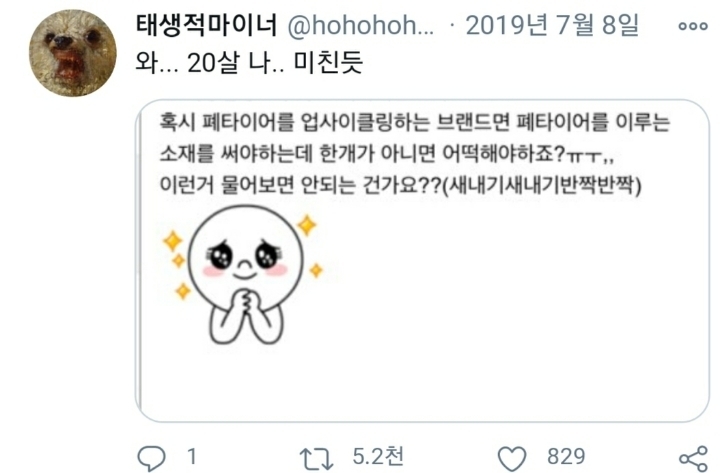The image size is (720, 473).
Task: Open the tweet's three-dot more options menu
Action: [693, 26]
